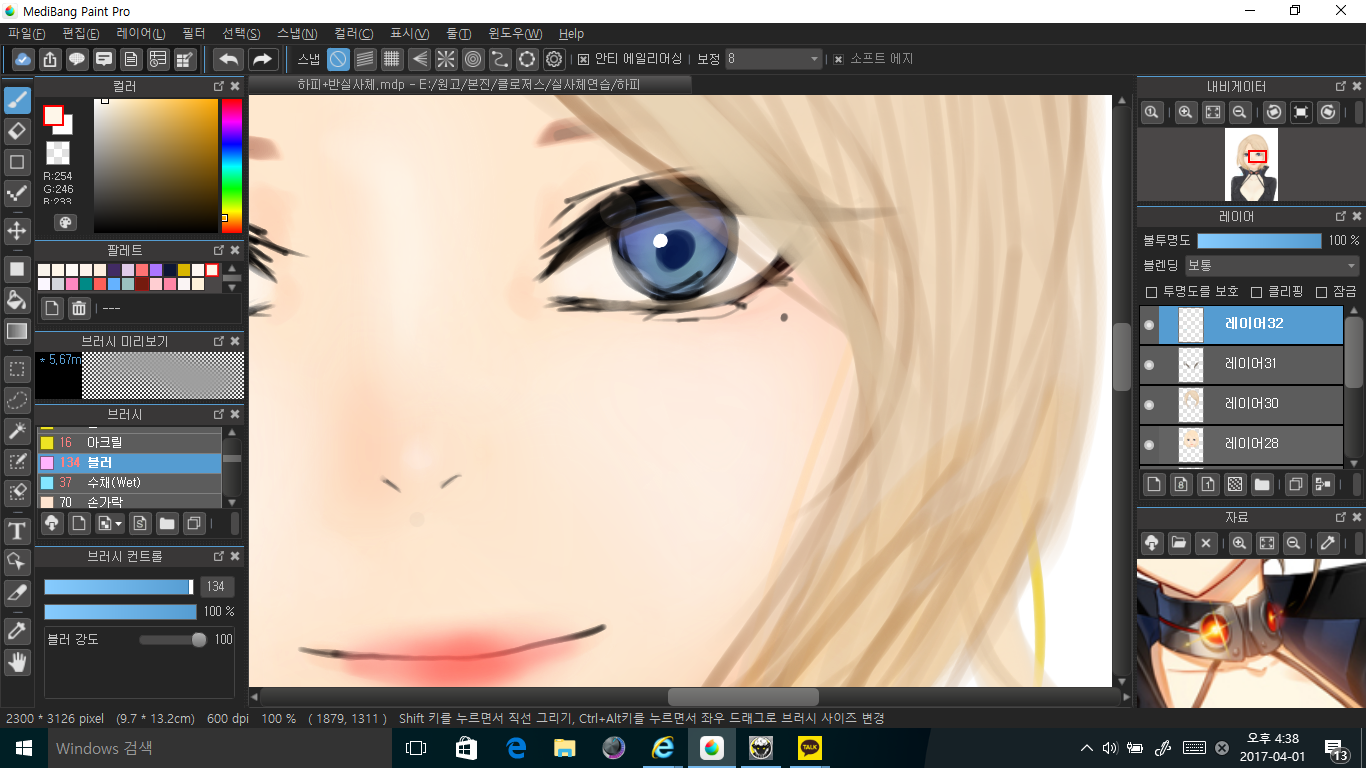Screen dimensions: 1366x768
Task: Rotate view left in Navigator
Action: pyautogui.click(x=1274, y=113)
